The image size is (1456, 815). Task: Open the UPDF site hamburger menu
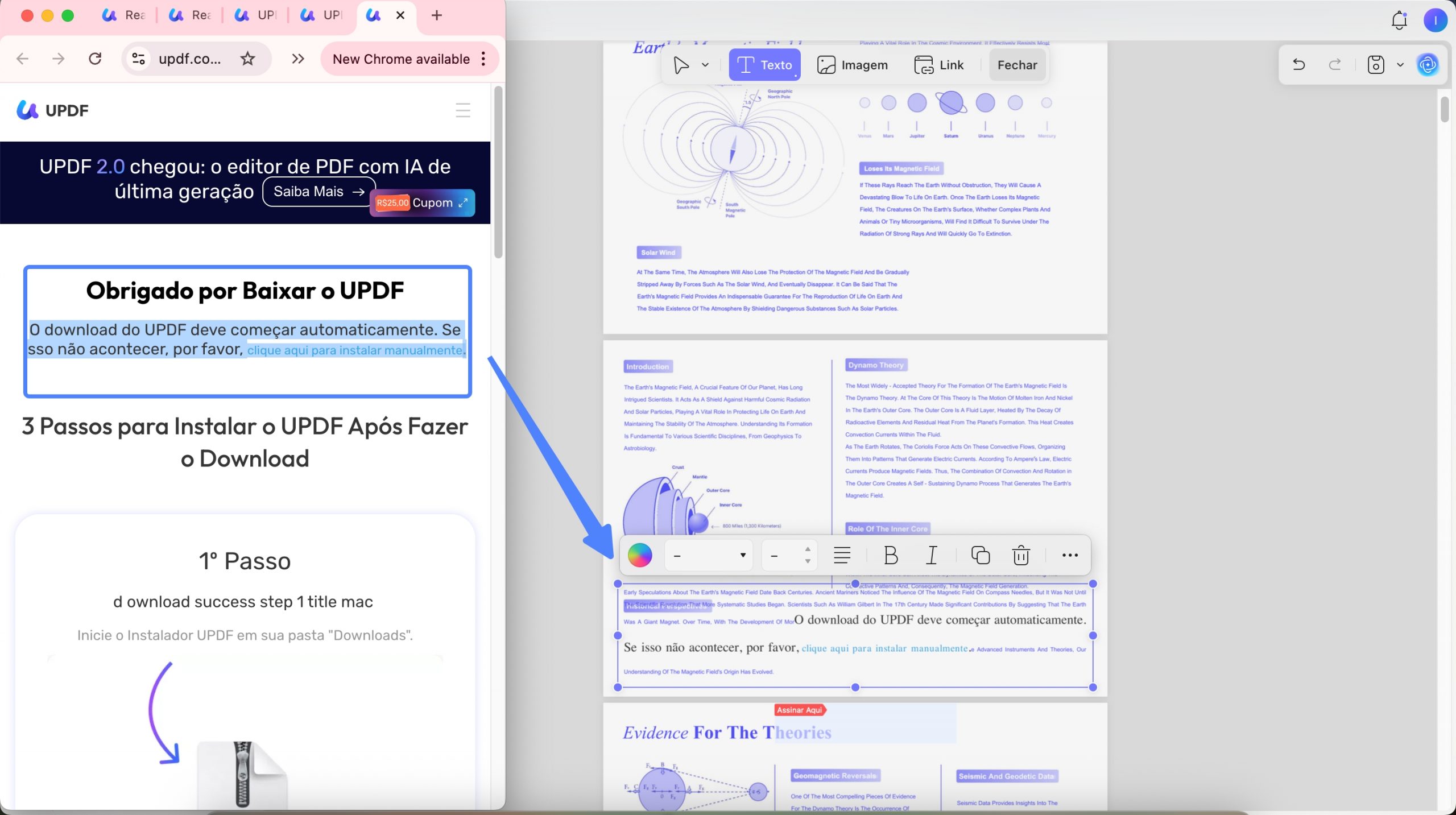(463, 110)
